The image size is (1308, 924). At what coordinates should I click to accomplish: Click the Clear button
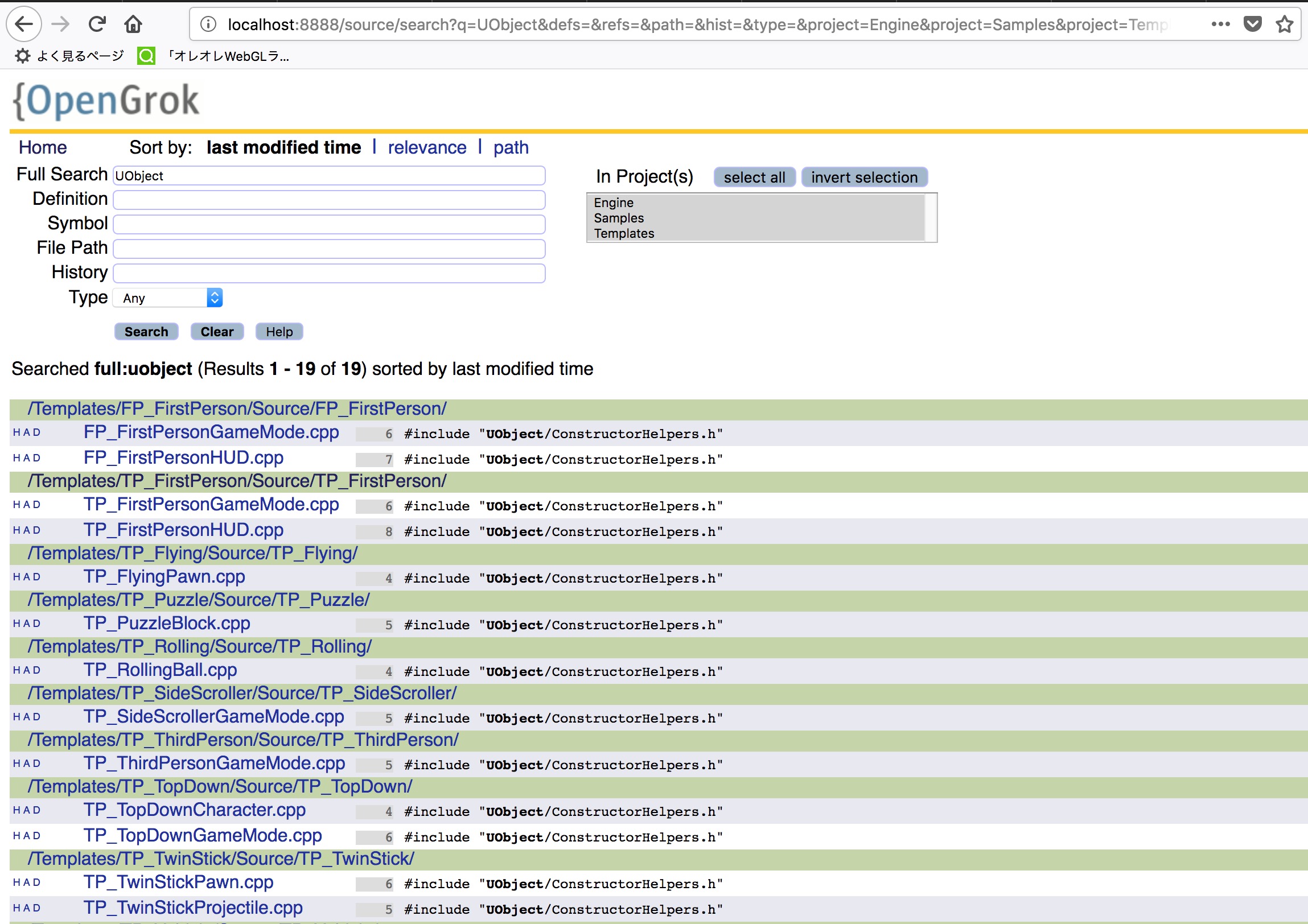click(x=217, y=331)
